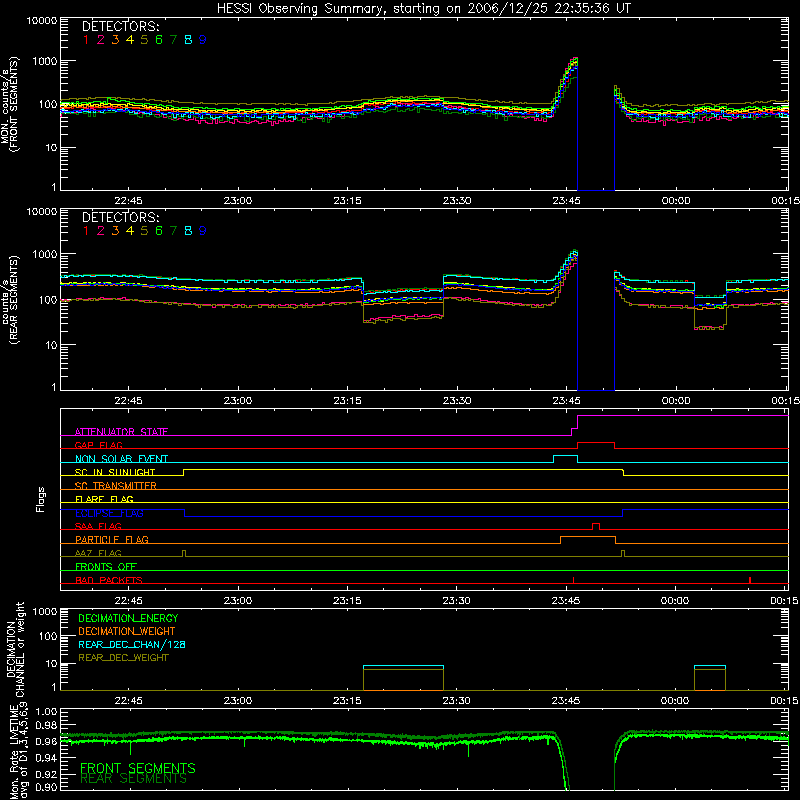Select blue detector 9 in front segments legend
Screen dimensions: 800x800
coord(203,40)
